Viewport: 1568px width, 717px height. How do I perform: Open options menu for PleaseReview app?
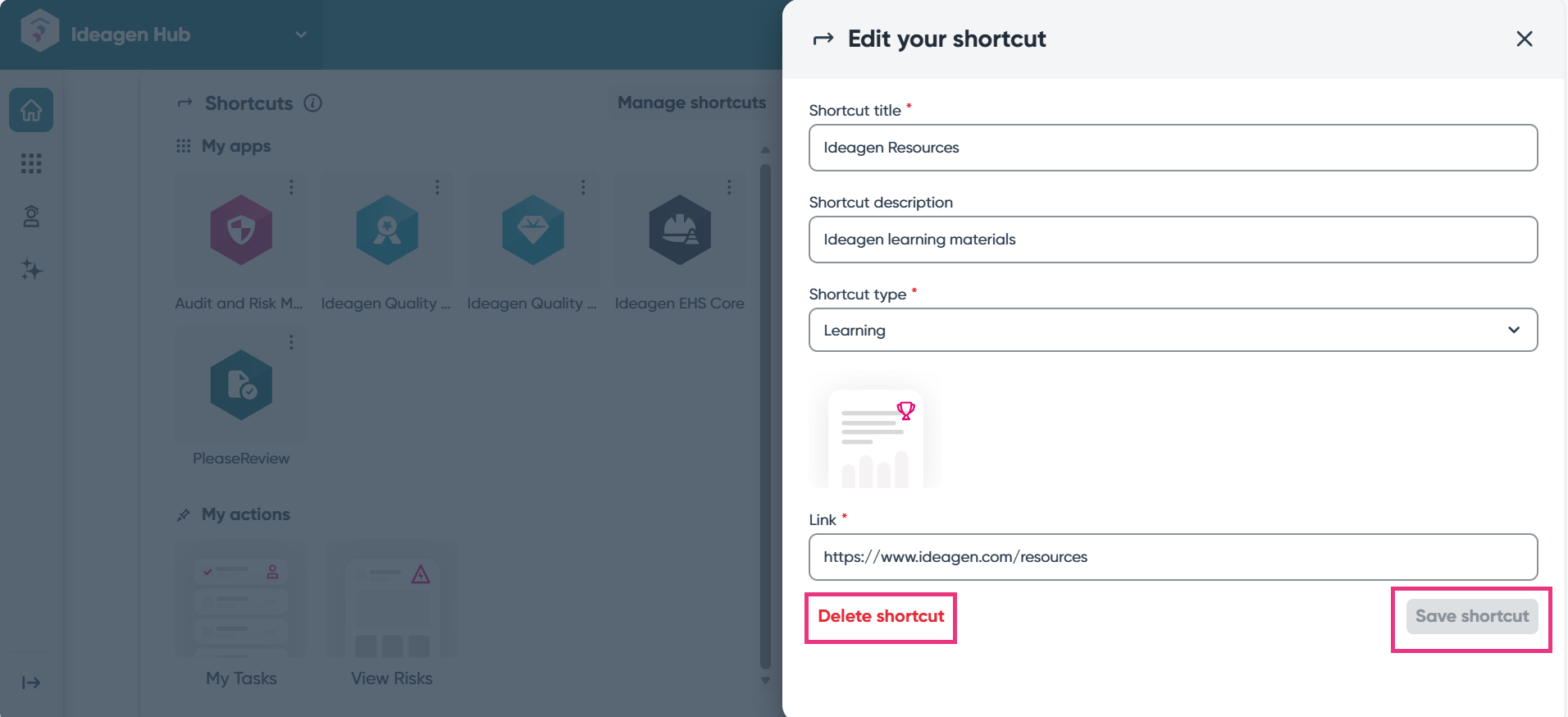point(291,342)
